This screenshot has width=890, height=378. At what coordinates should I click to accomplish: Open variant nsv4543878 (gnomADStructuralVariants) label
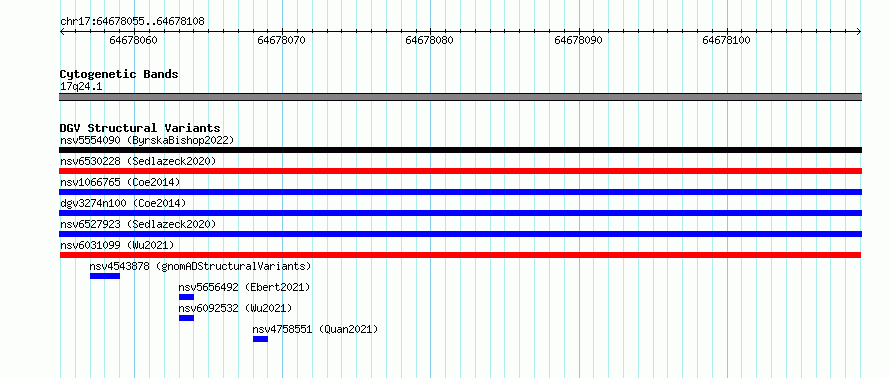(x=200, y=266)
